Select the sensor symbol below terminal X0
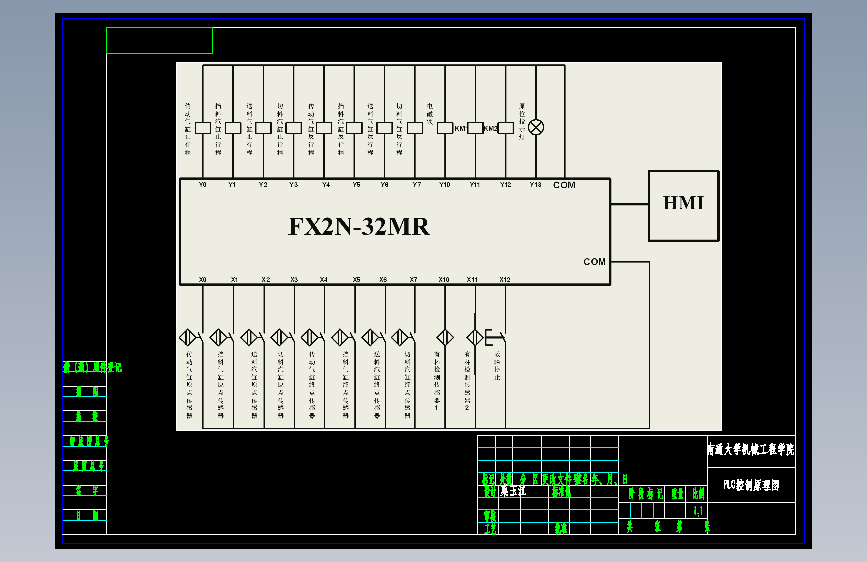The image size is (867, 562). [x=191, y=337]
